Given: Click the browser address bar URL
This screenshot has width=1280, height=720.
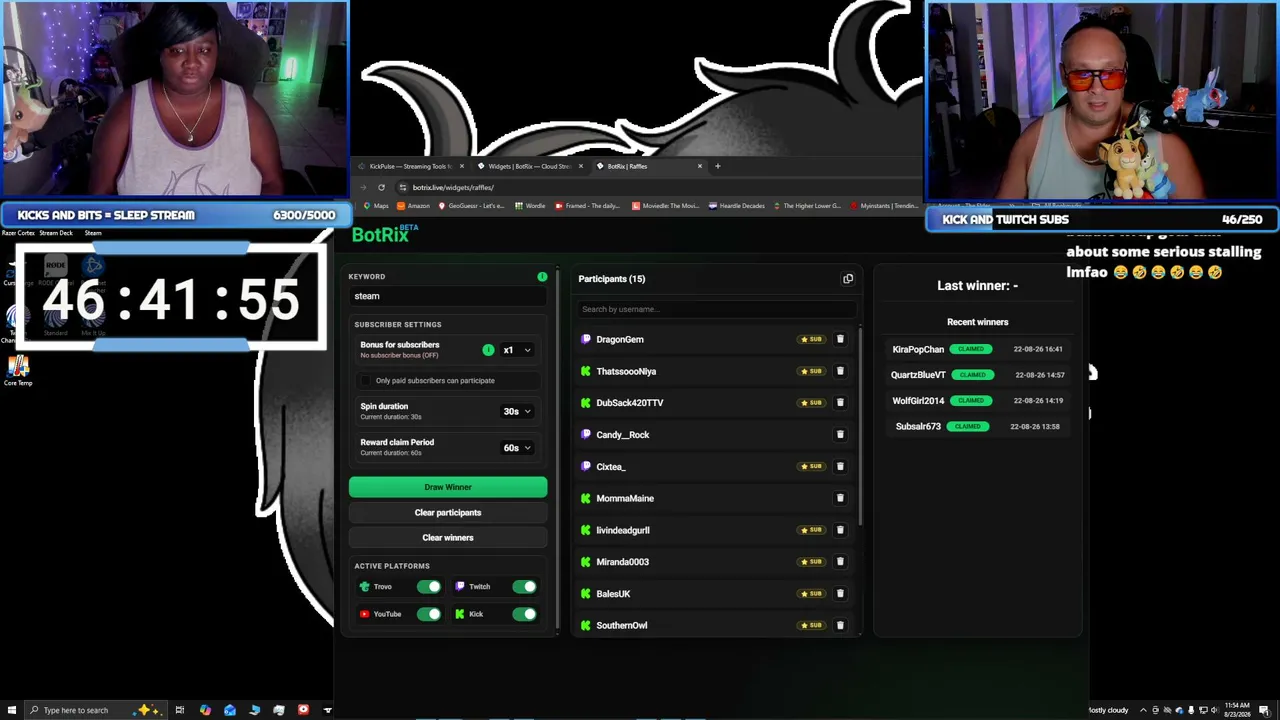Looking at the screenshot, I should point(453,187).
